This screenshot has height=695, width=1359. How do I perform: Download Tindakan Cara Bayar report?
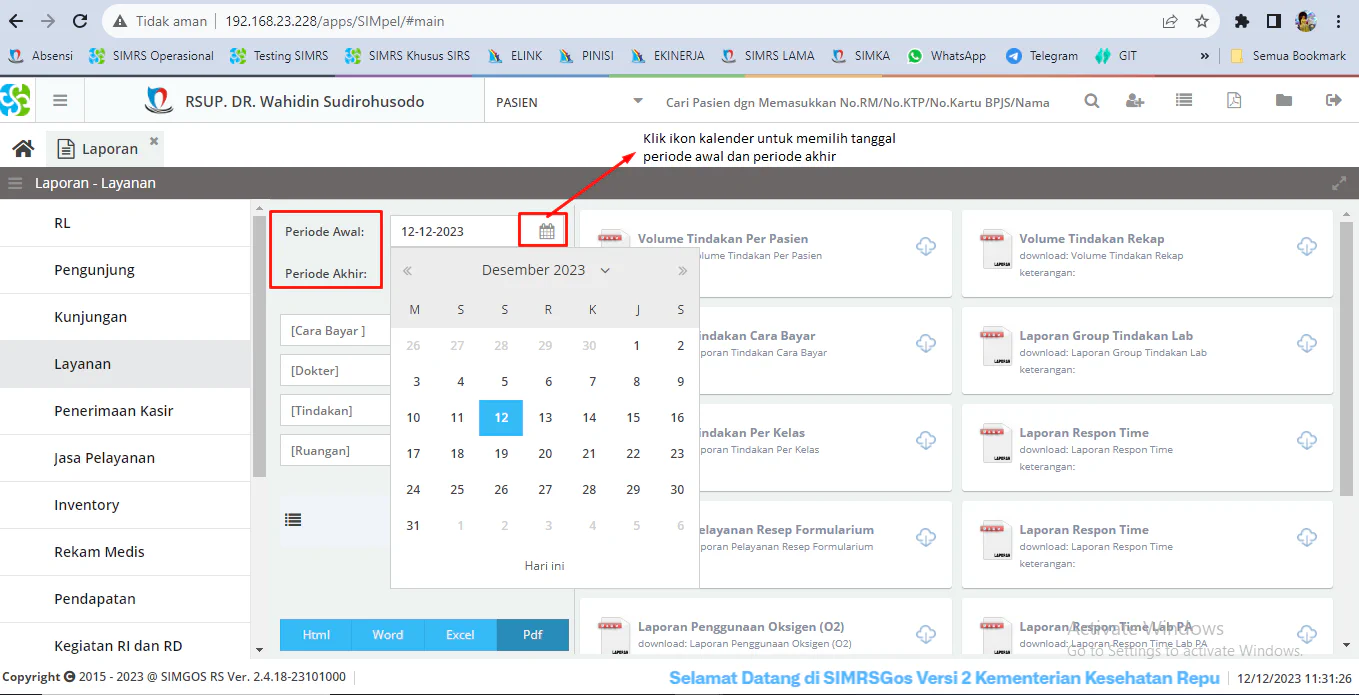pyautogui.click(x=926, y=343)
